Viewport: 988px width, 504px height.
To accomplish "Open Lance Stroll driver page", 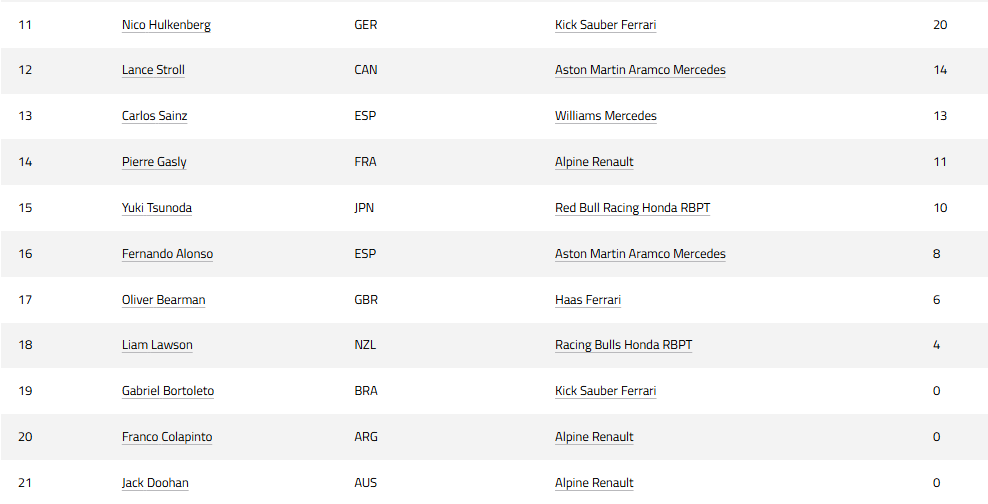I will (x=153, y=70).
